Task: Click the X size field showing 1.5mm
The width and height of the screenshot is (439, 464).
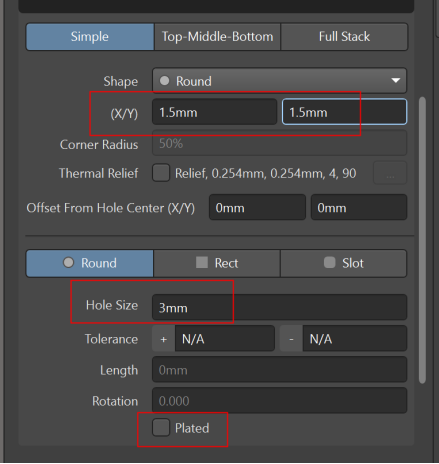Action: [214, 112]
